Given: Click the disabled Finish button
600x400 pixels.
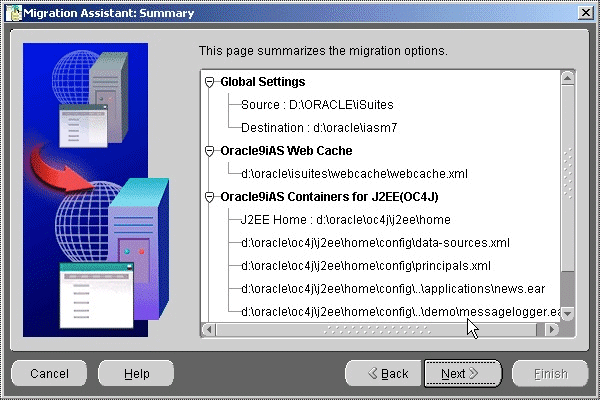Looking at the screenshot, I should click(x=550, y=373).
